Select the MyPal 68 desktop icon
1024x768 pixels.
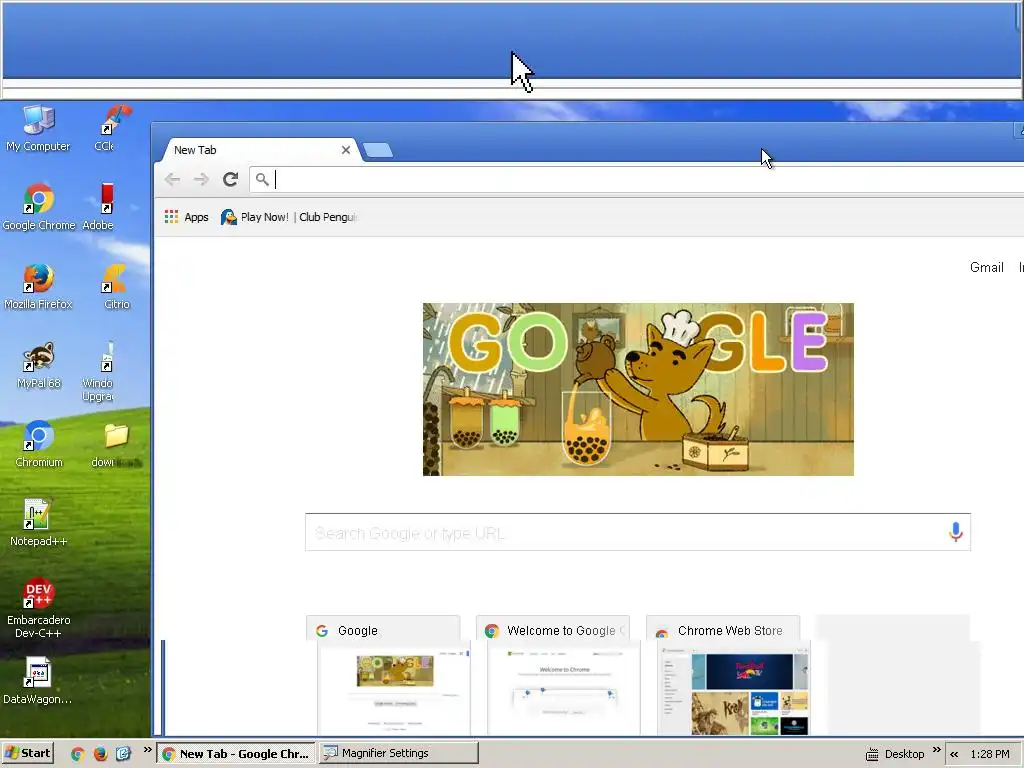coord(39,365)
